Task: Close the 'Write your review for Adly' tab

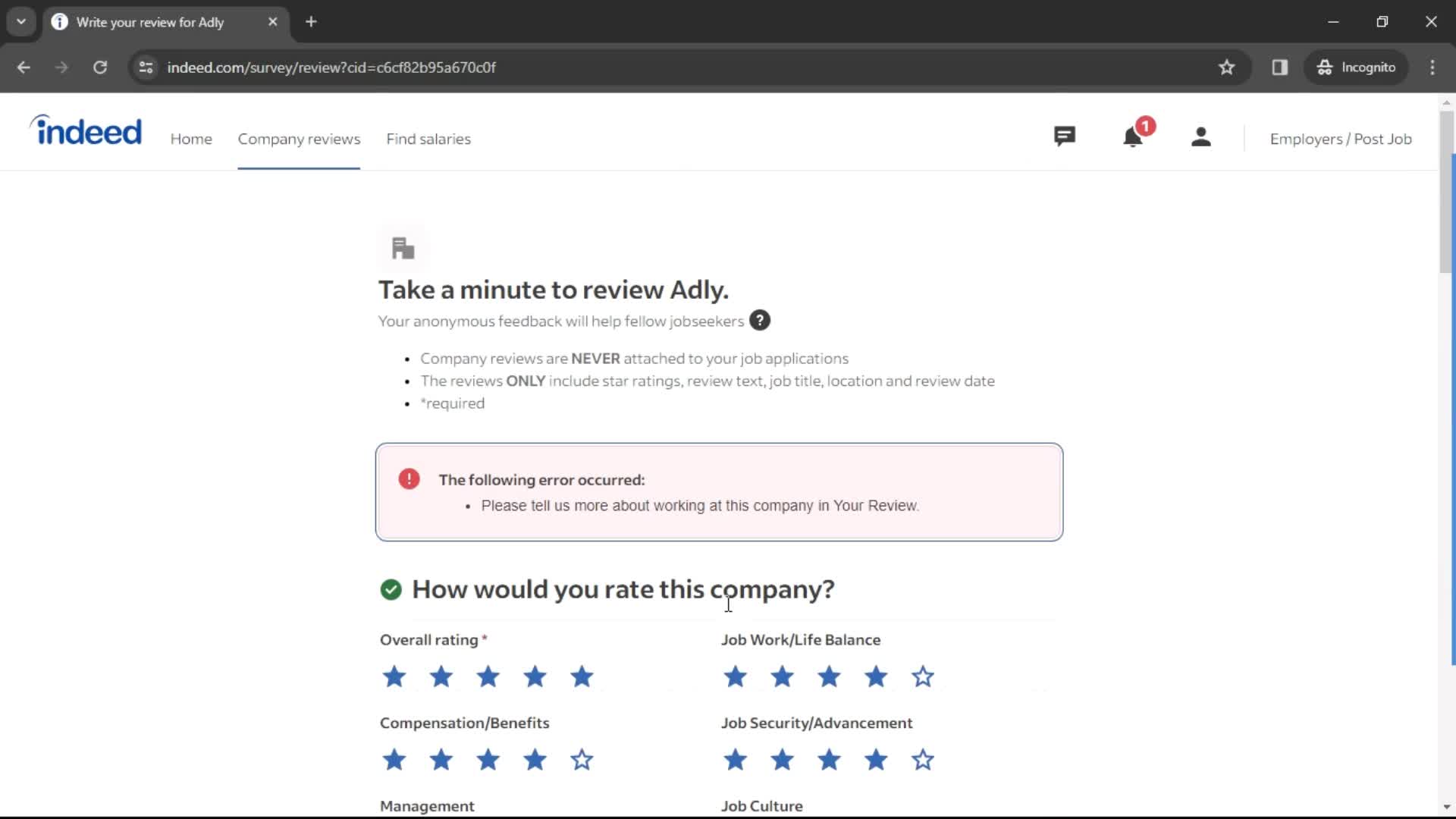Action: [x=273, y=22]
